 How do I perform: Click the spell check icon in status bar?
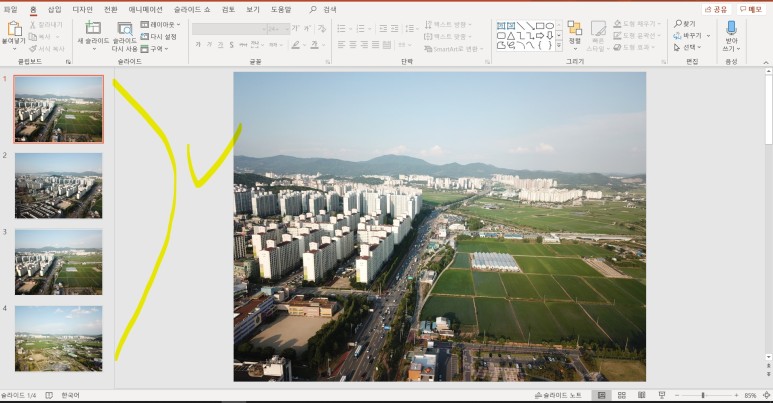pos(49,395)
